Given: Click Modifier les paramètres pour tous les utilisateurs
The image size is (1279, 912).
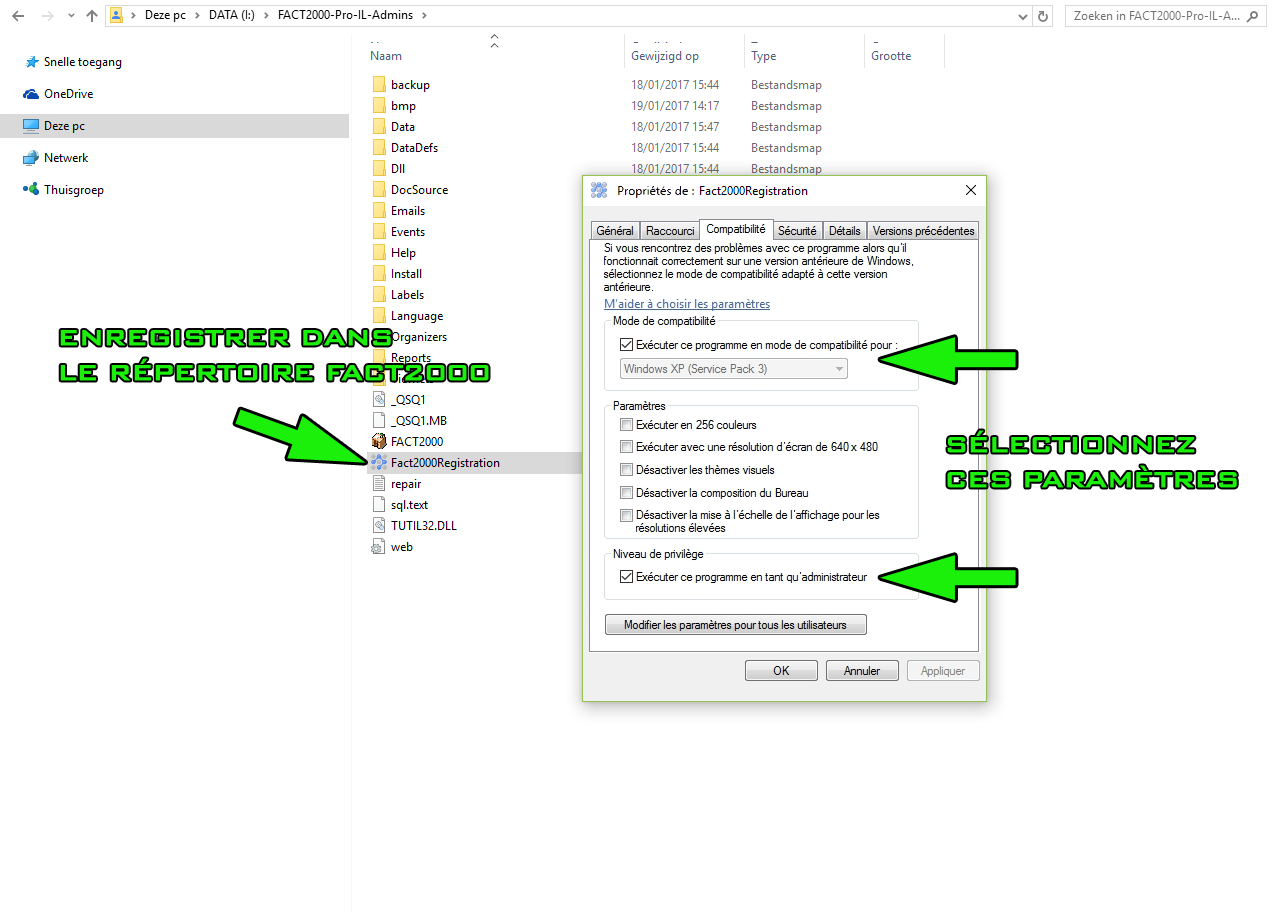Looking at the screenshot, I should (735, 625).
